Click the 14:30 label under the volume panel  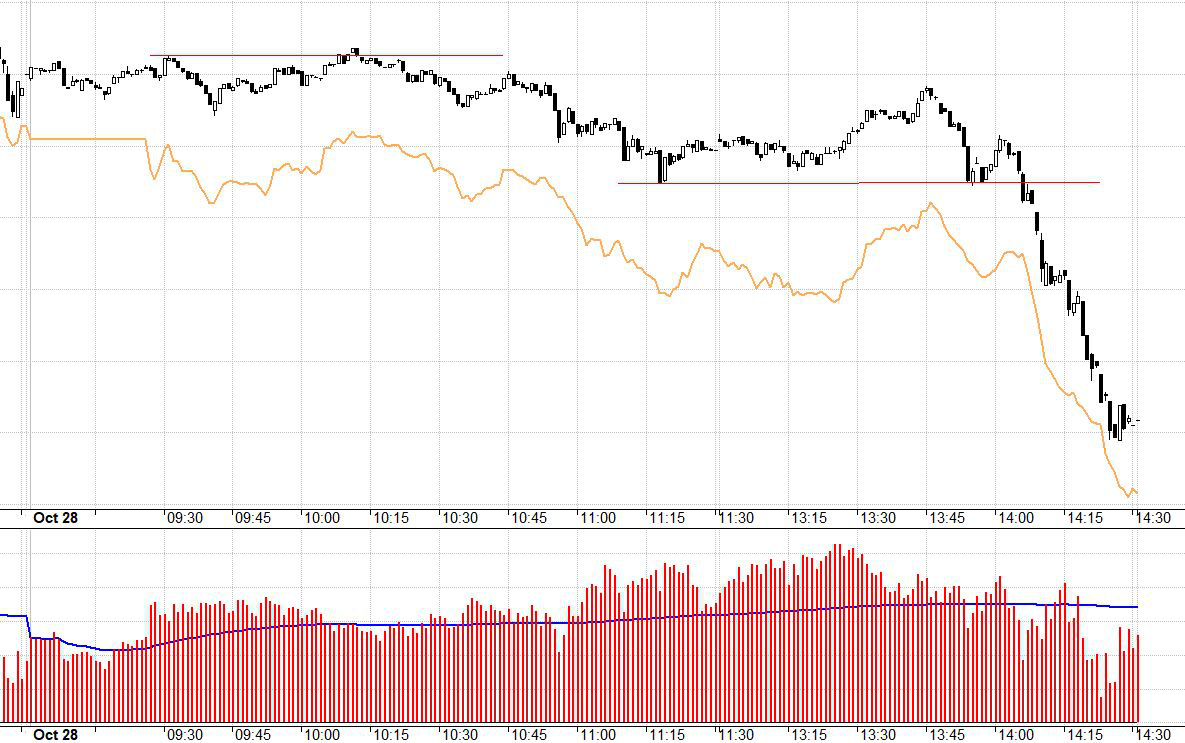(x=1153, y=735)
